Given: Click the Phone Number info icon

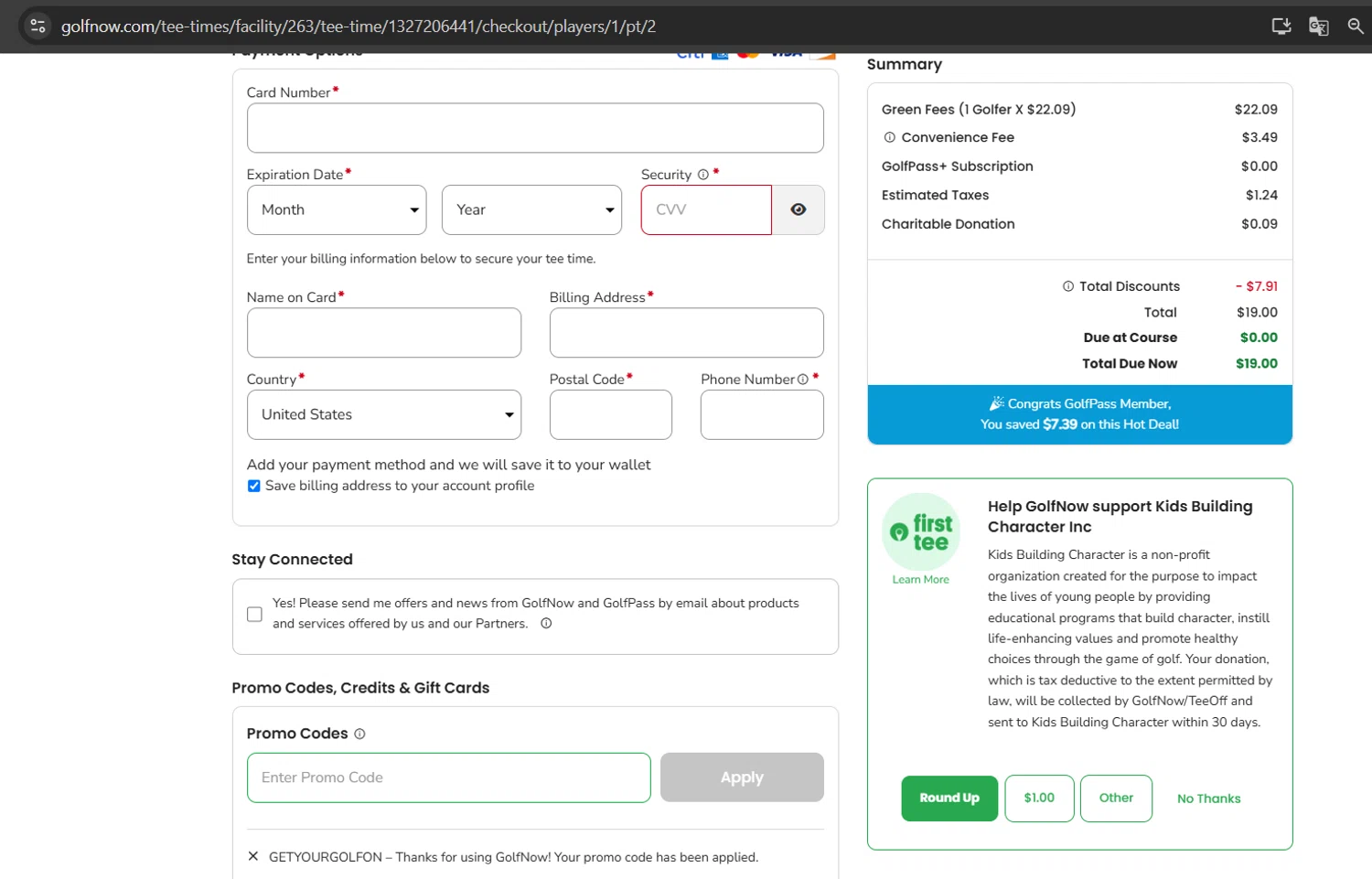Looking at the screenshot, I should coord(803,380).
